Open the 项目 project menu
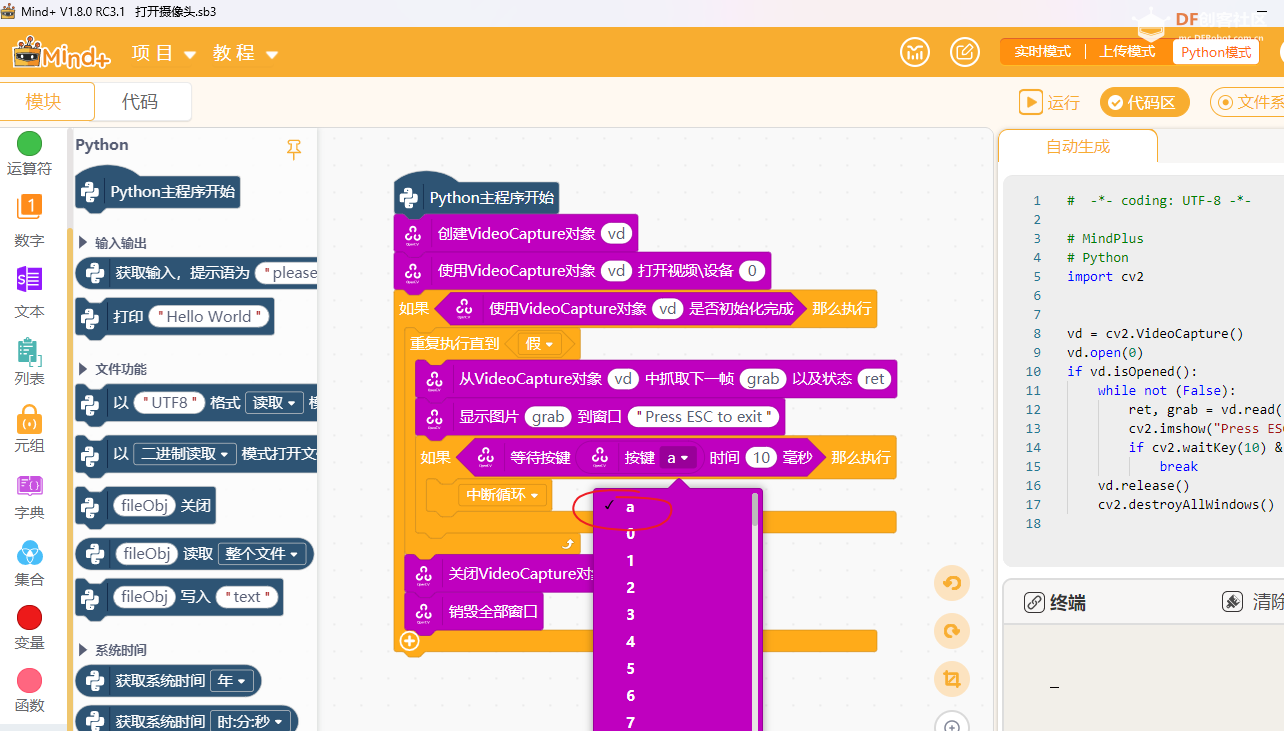Image resolution: width=1284 pixels, height=731 pixels. [x=164, y=53]
